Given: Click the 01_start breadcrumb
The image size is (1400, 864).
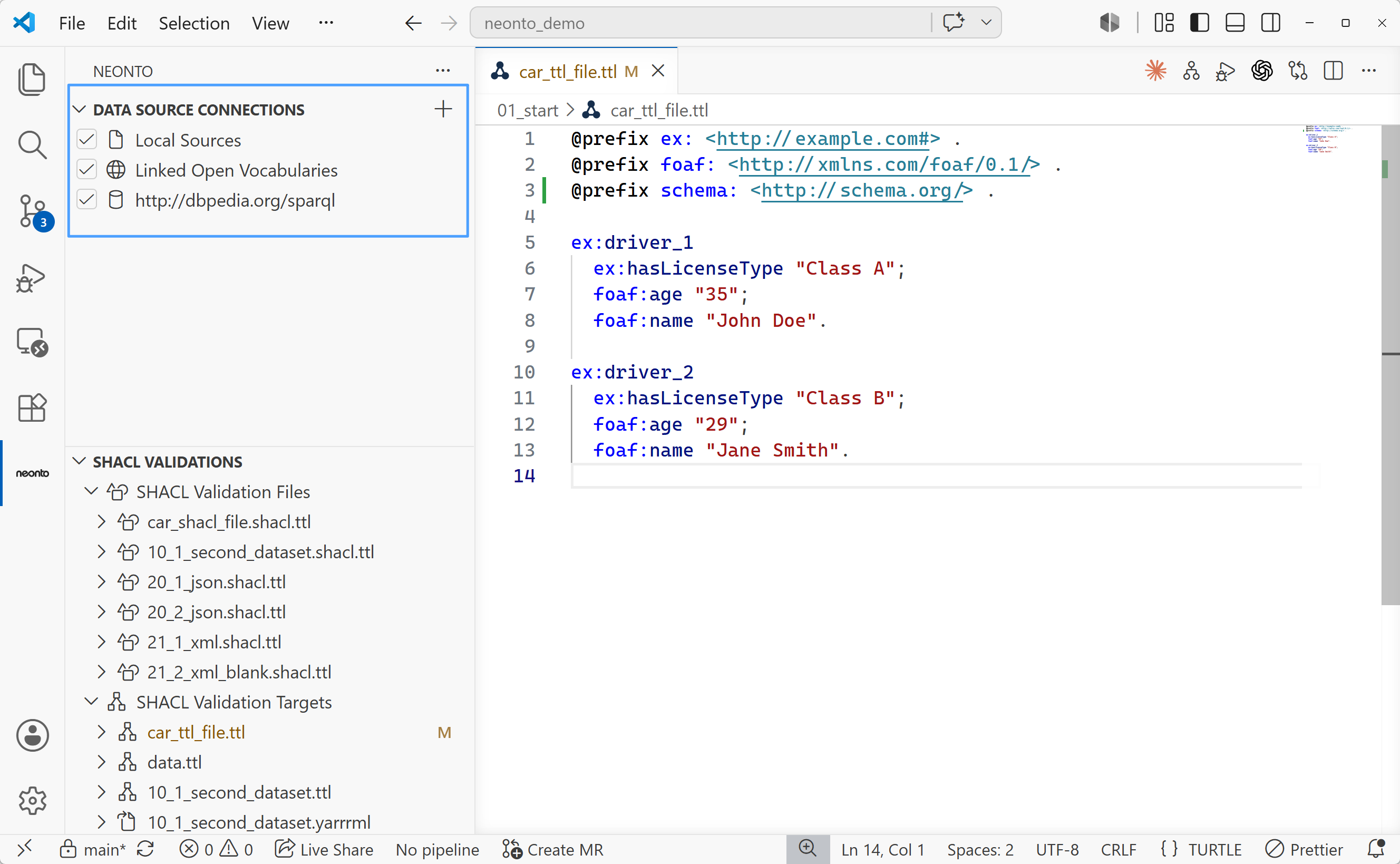Looking at the screenshot, I should tap(527, 110).
